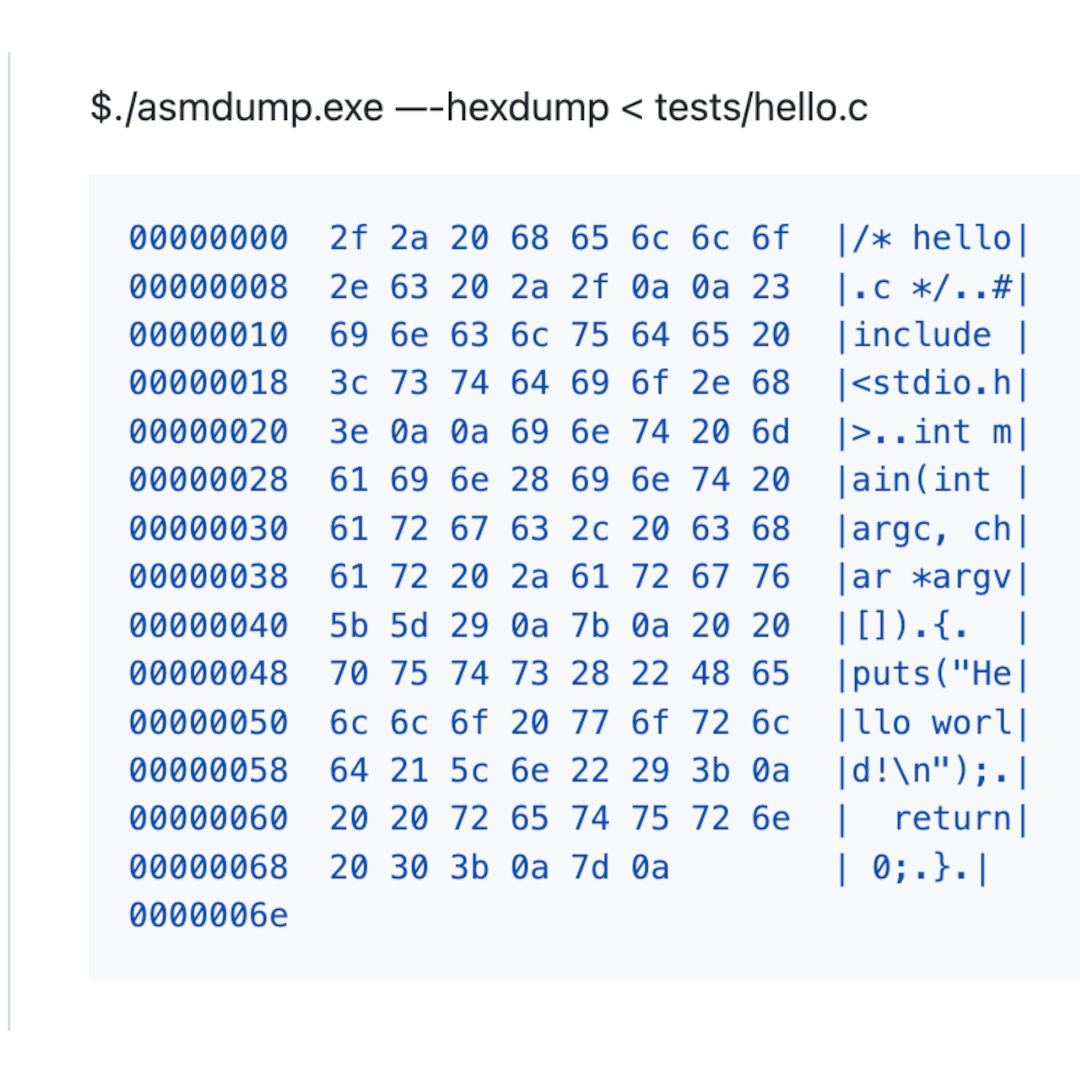Click the ASCII text '|/* hello|'

932,239
